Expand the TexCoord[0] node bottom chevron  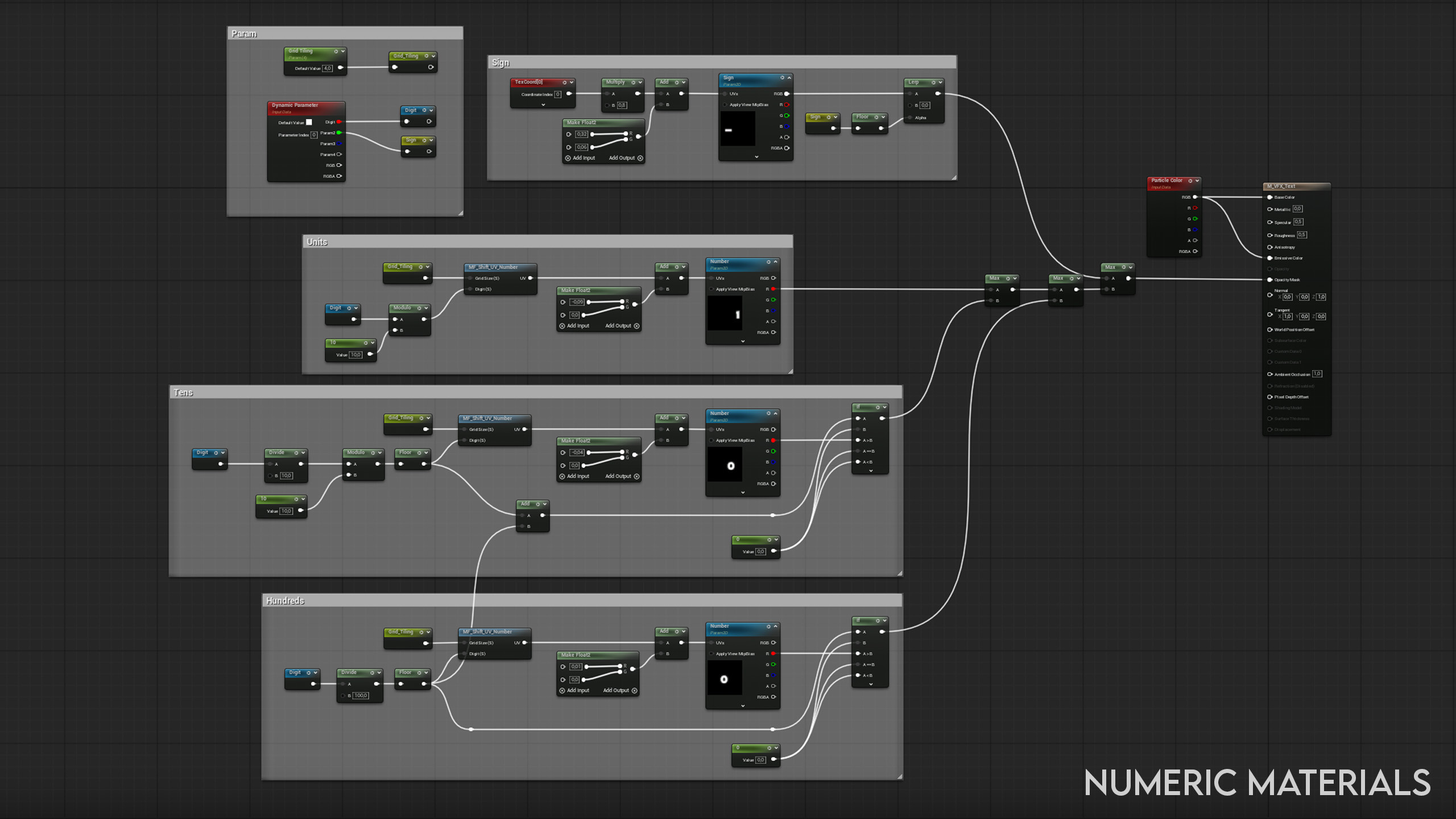pyautogui.click(x=543, y=105)
